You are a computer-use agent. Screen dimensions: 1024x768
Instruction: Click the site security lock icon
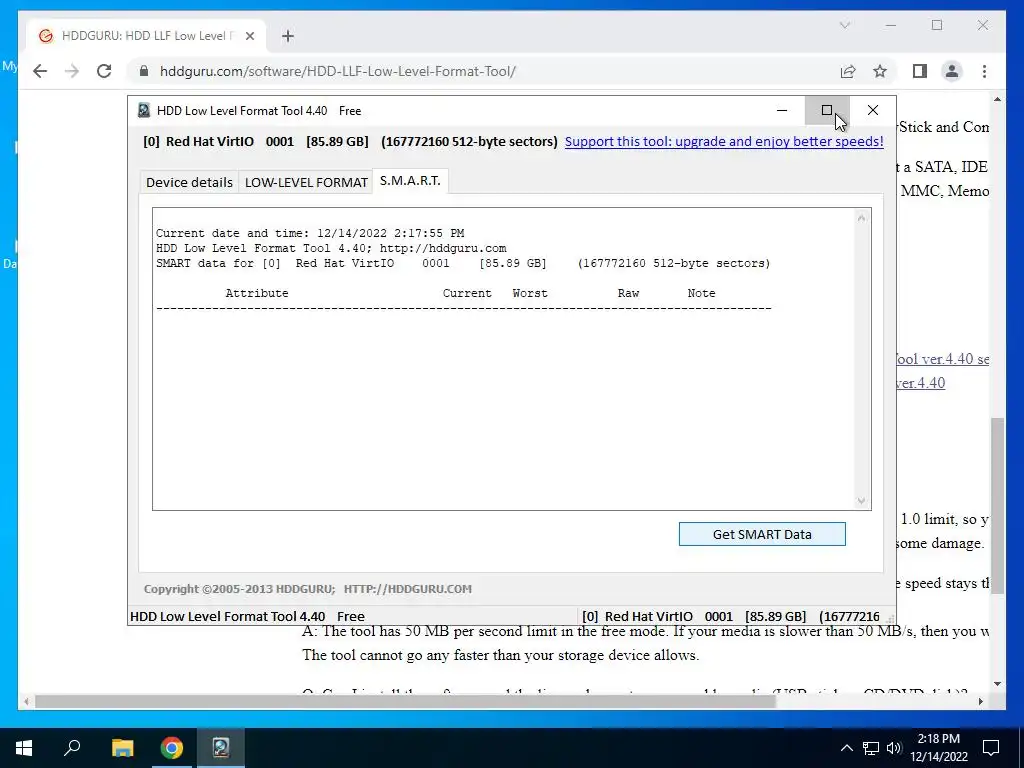click(144, 71)
